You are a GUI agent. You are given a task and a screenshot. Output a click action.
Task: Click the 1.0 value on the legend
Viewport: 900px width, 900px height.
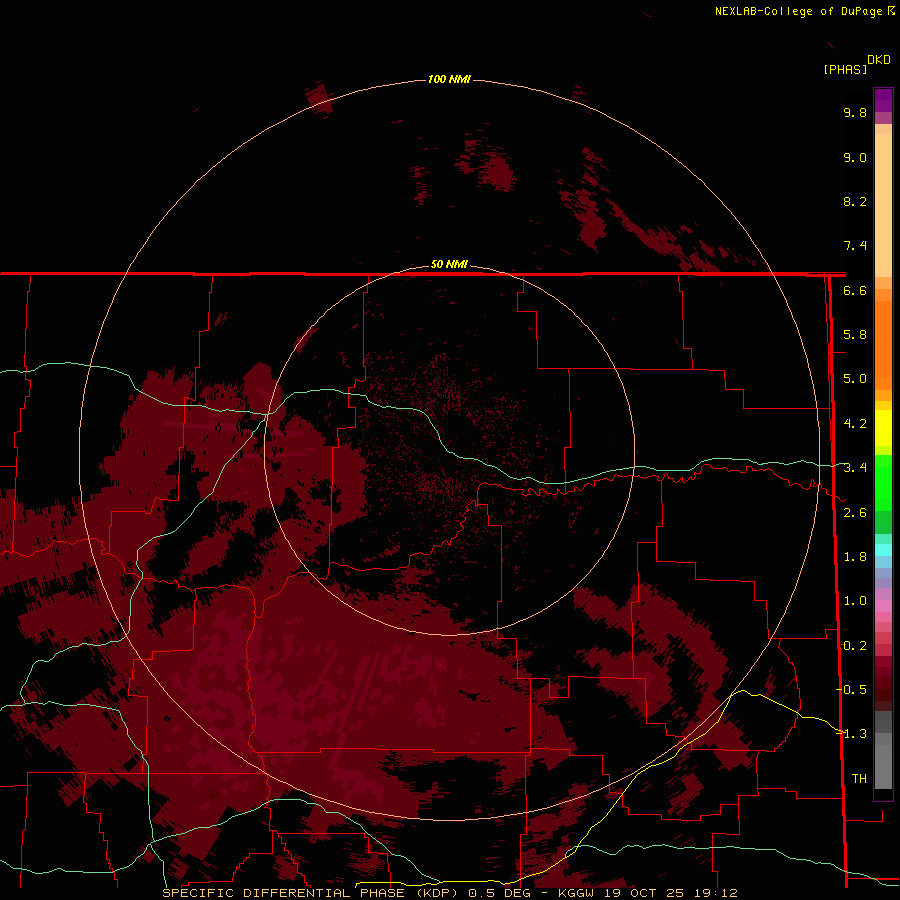(855, 601)
